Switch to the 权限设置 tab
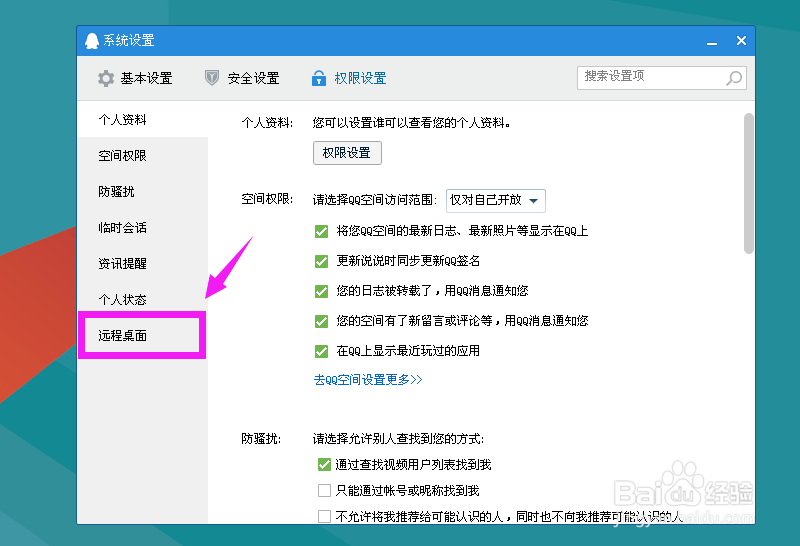 point(349,78)
